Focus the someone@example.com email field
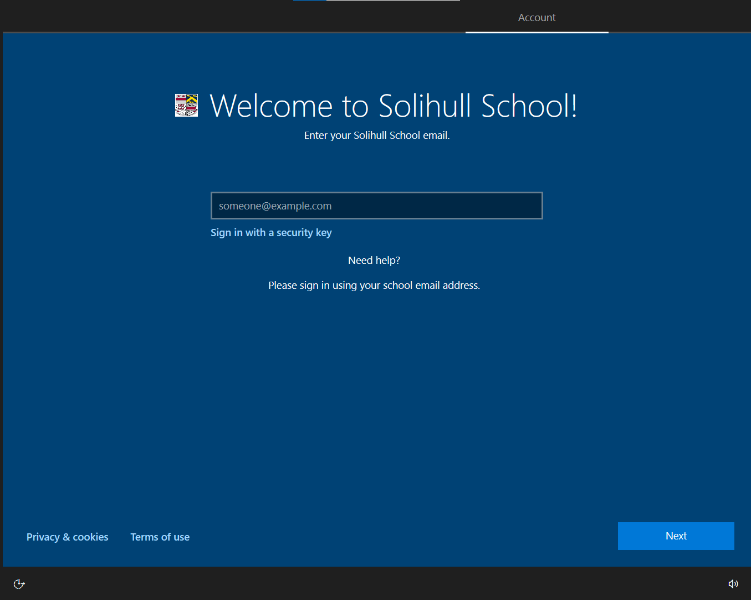This screenshot has width=751, height=600. pos(376,206)
